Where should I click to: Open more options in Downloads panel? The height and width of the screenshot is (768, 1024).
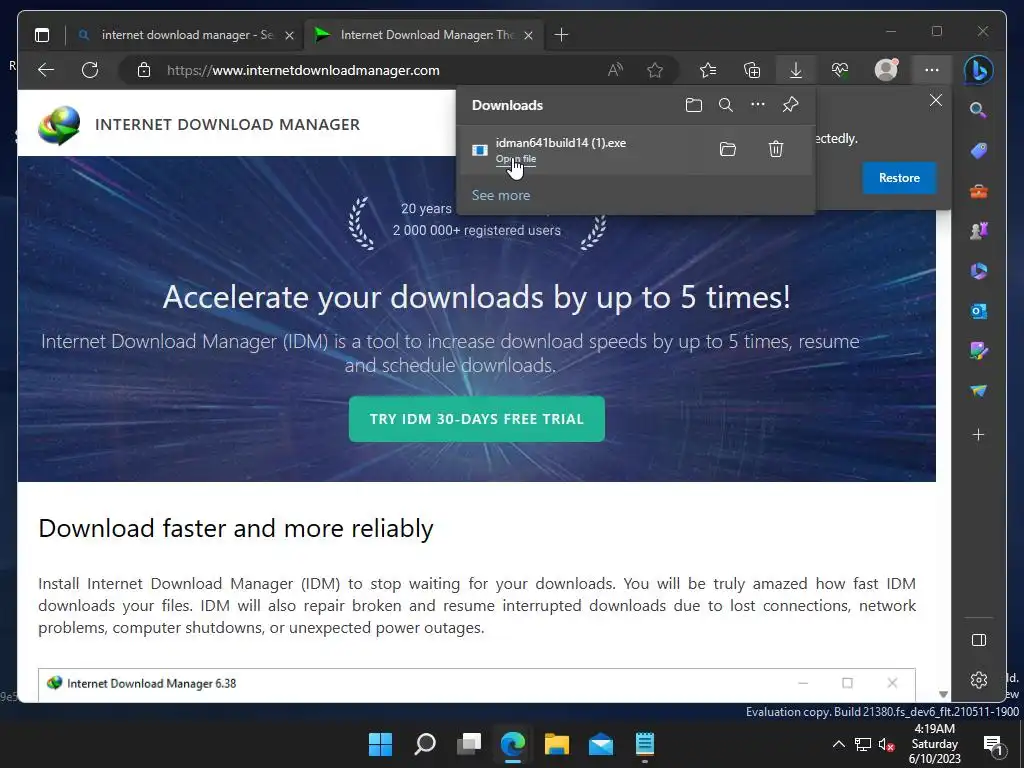tap(758, 104)
